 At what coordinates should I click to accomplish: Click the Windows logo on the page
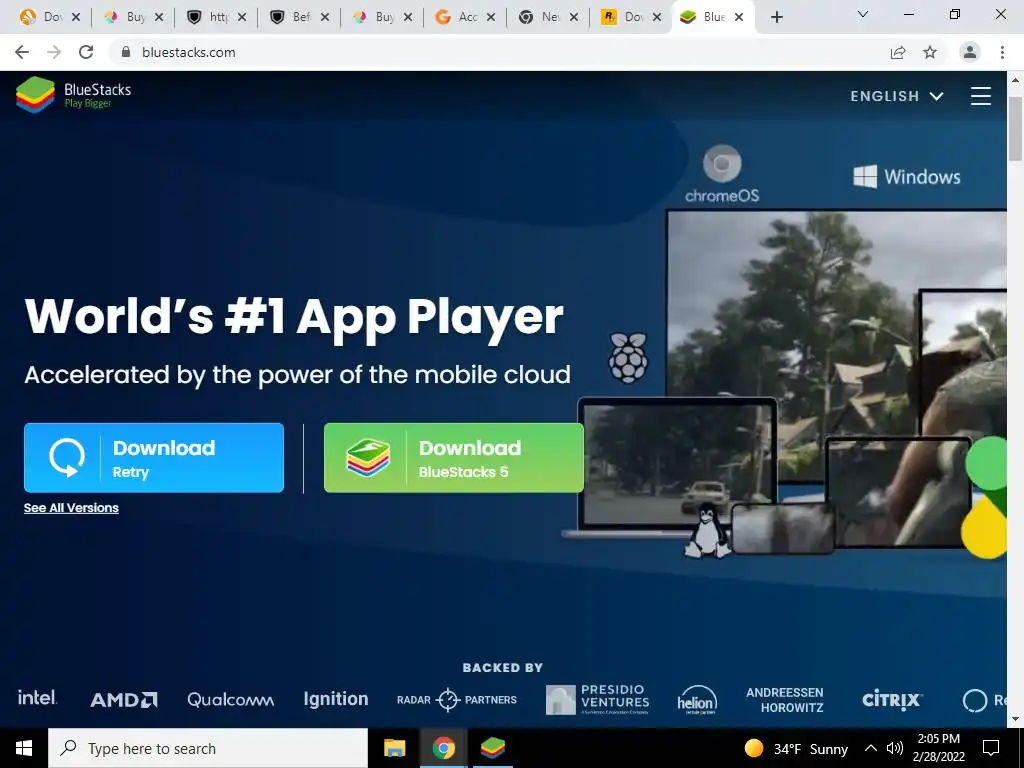(x=906, y=176)
